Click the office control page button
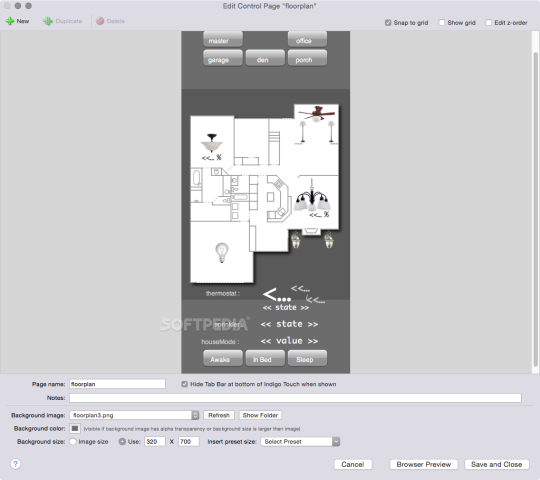This screenshot has height=480, width=540. coord(307,40)
